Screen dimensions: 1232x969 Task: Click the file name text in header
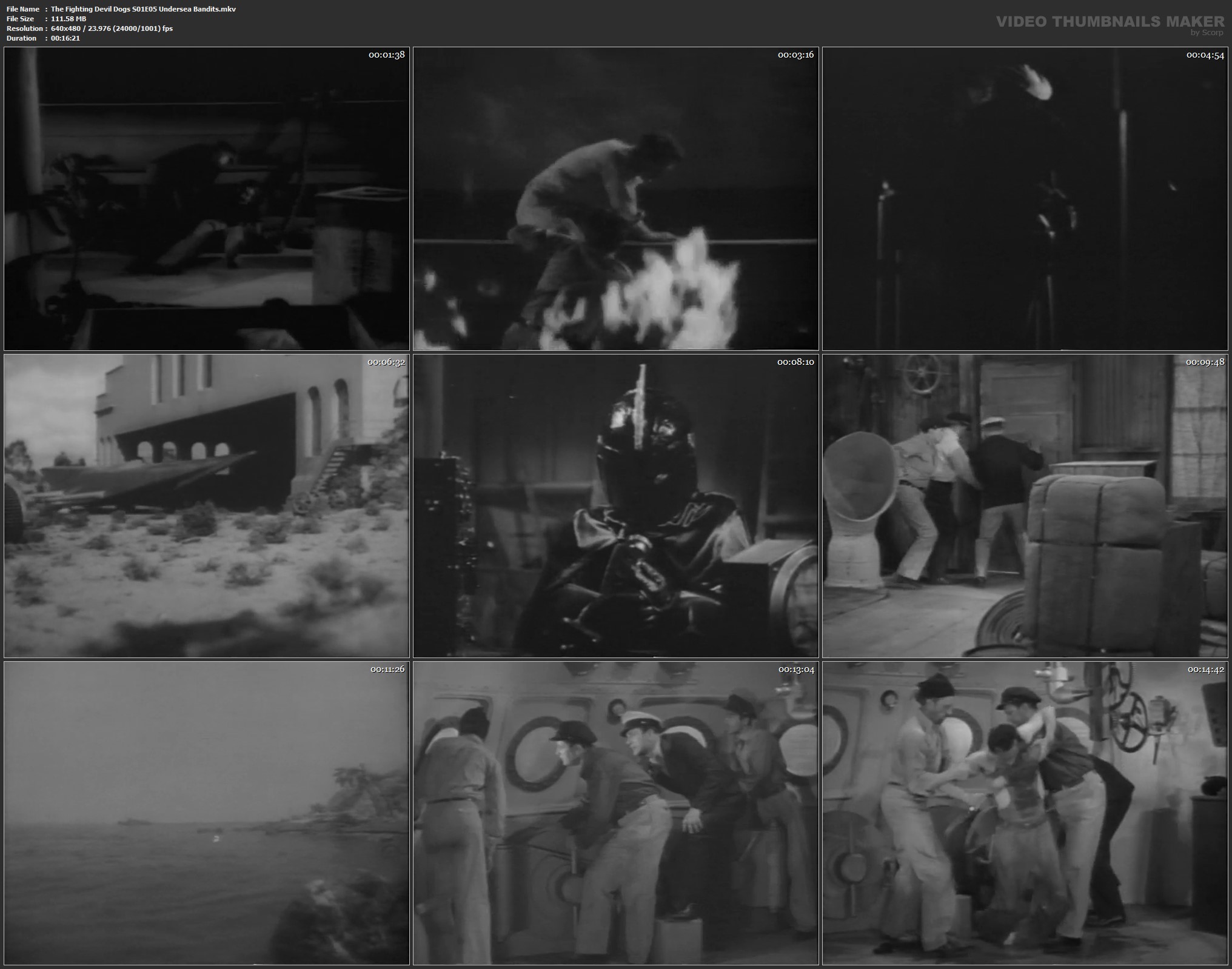point(143,9)
